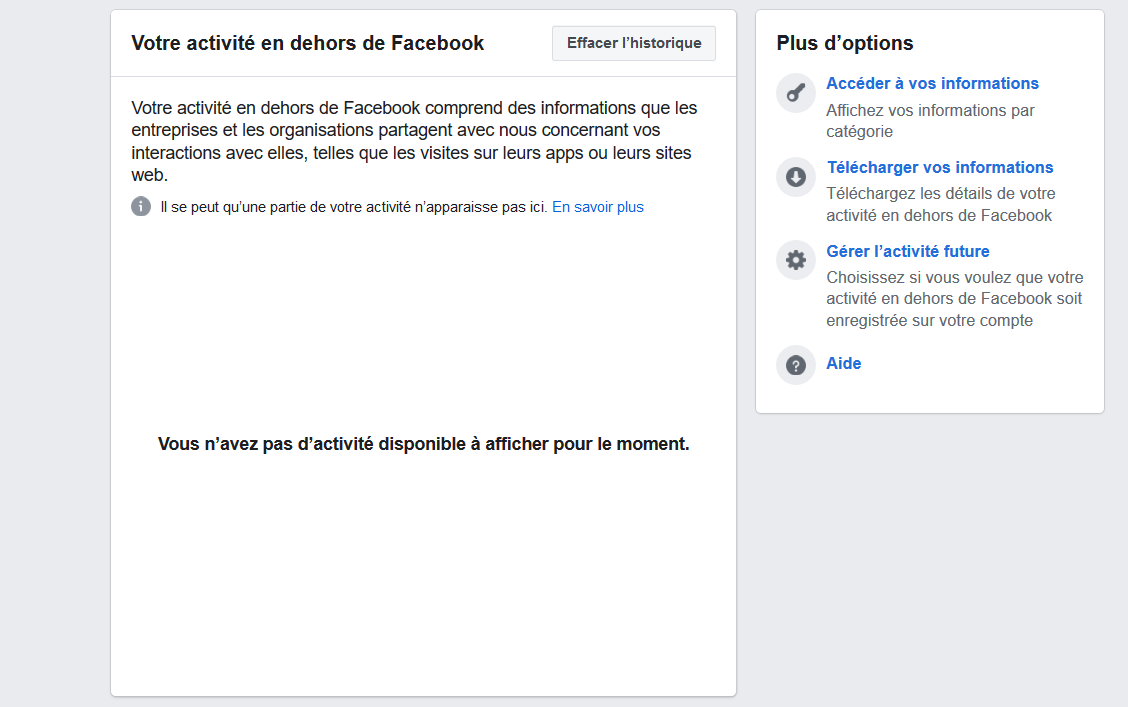
Task: Open the Aide link
Action: 843,364
